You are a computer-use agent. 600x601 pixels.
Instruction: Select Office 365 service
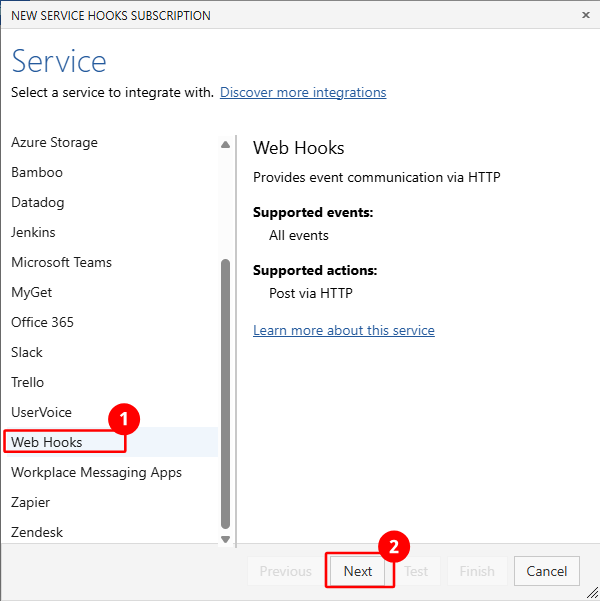pyautogui.click(x=110, y=322)
